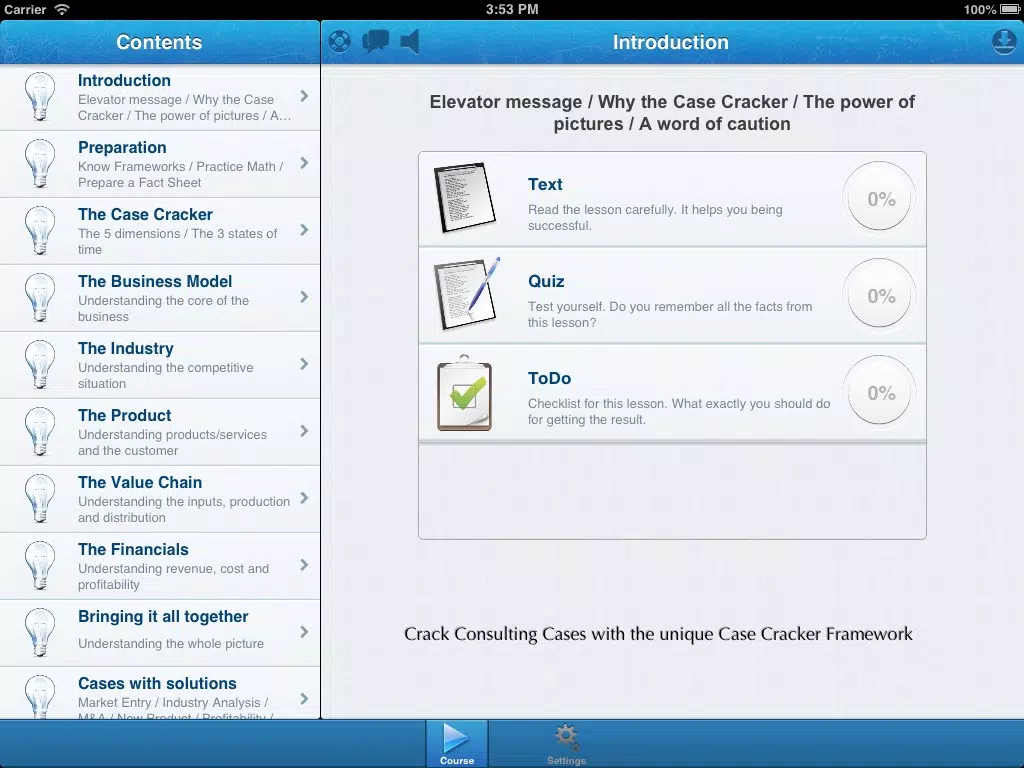Viewport: 1024px width, 768px height.
Task: Expand The Product chevron
Action: pos(304,431)
